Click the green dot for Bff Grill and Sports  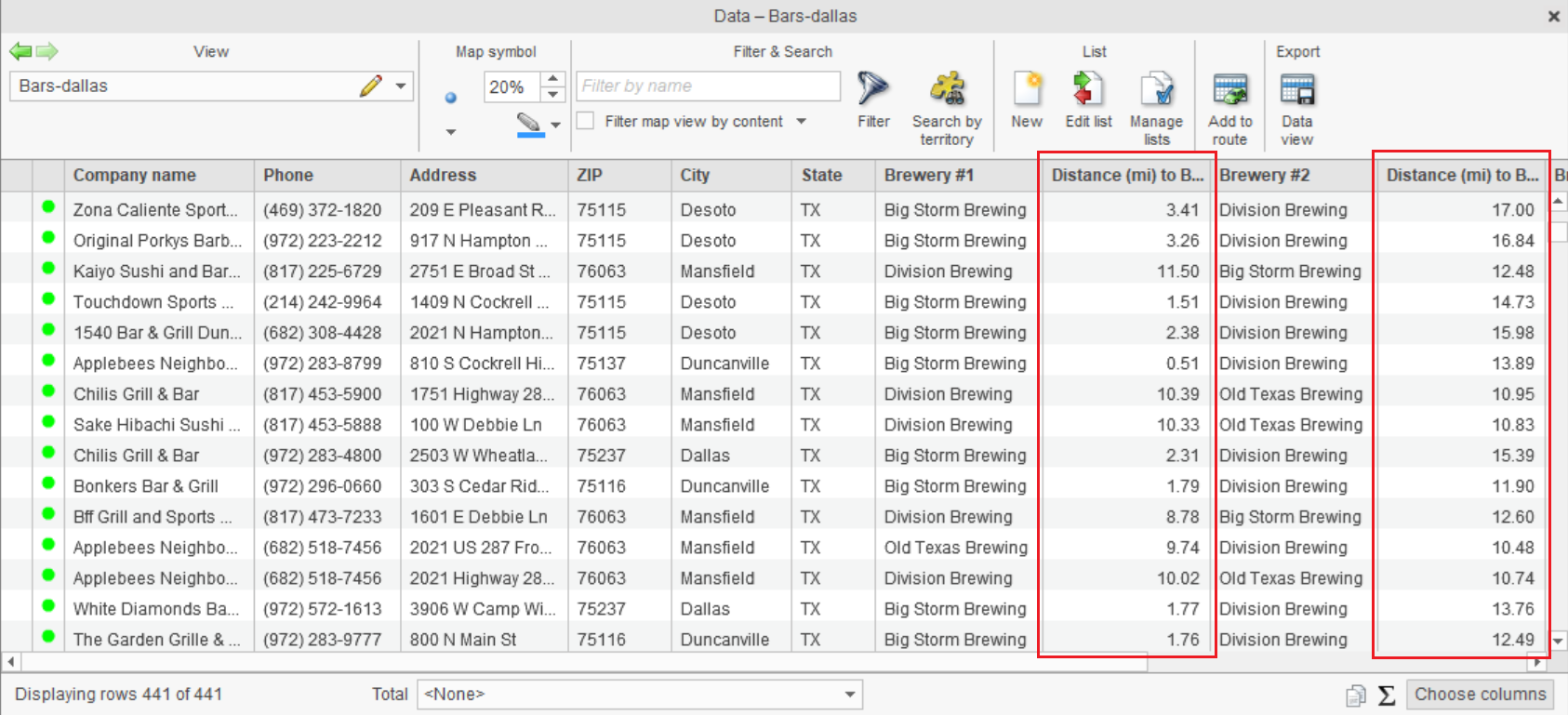[48, 514]
